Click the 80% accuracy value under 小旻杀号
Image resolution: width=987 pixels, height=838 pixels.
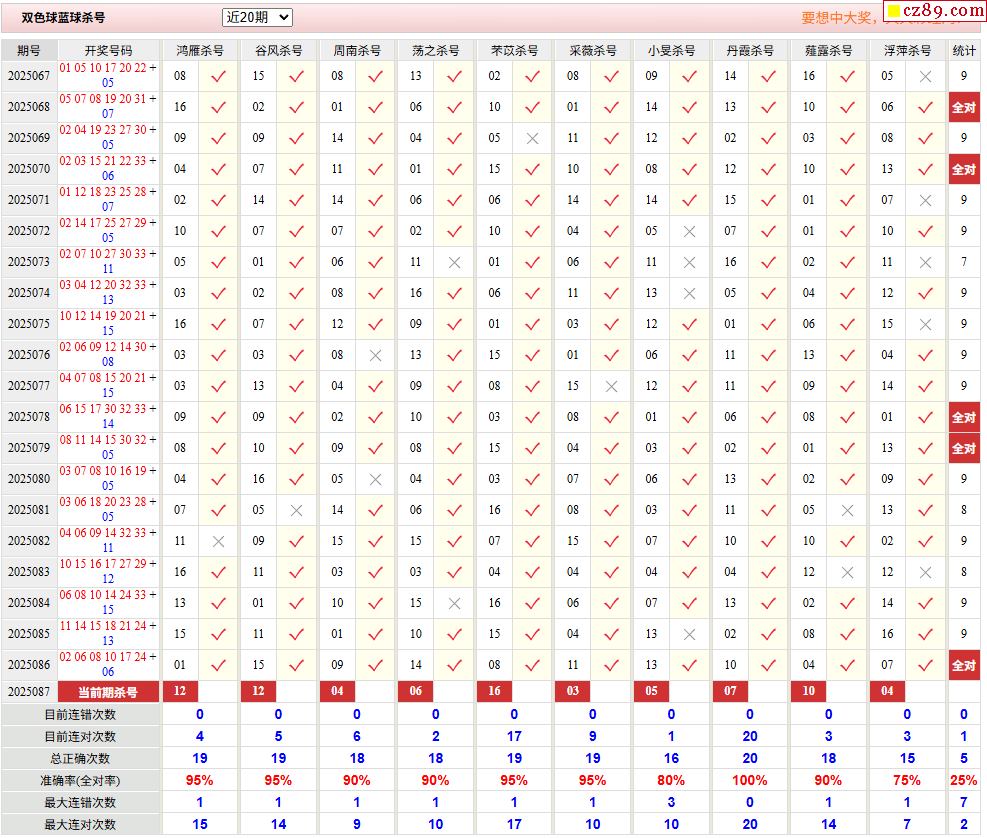671,781
